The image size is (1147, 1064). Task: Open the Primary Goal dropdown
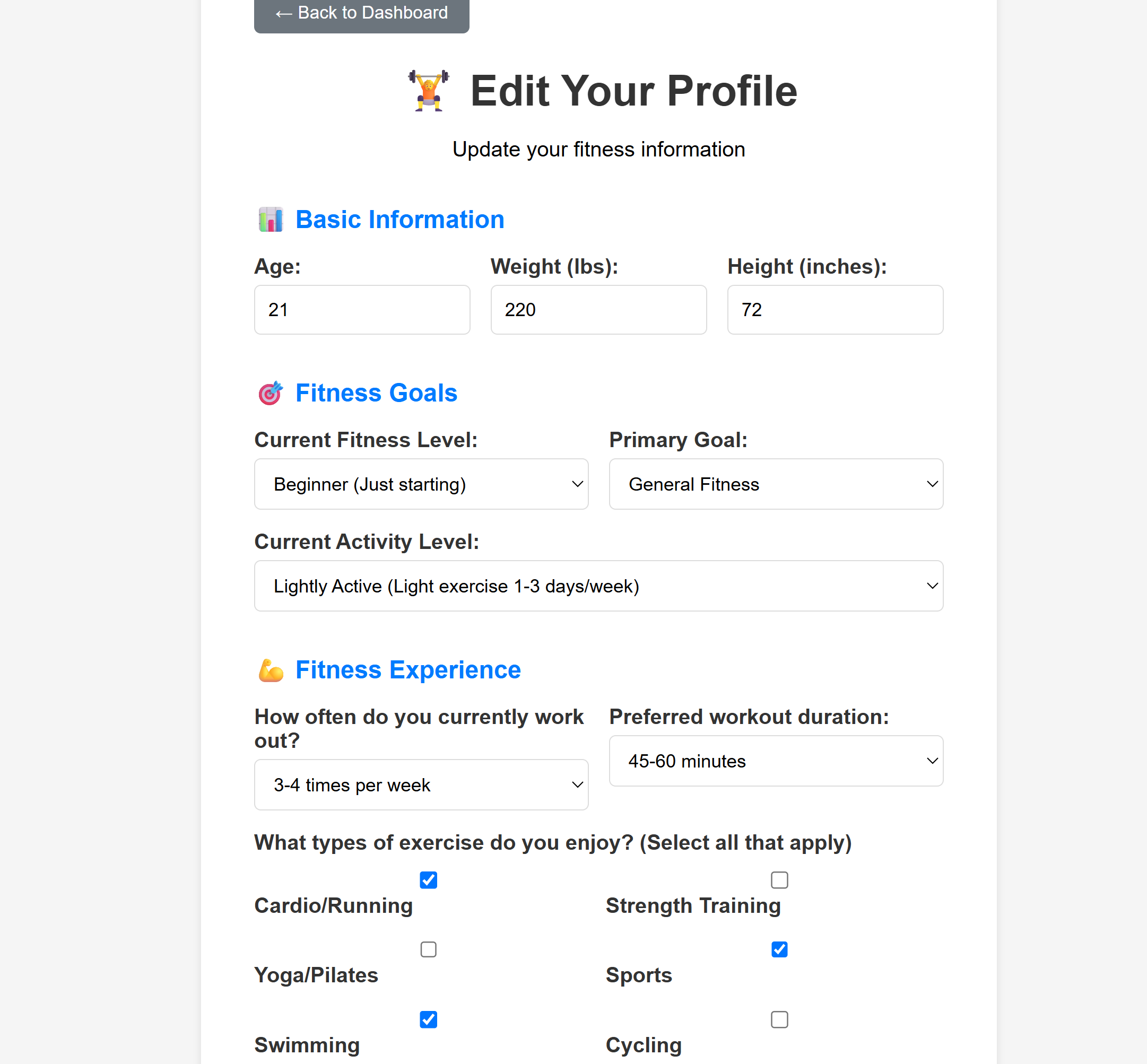tap(776, 484)
